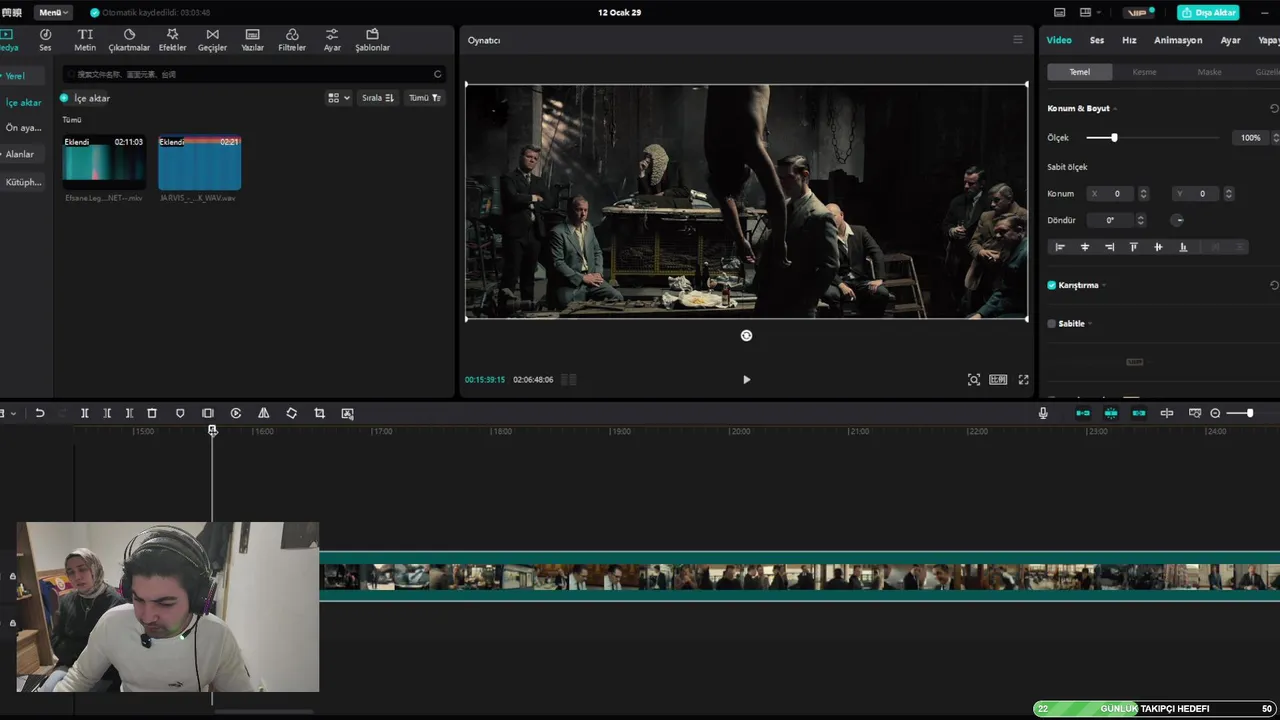Click the Ölçek scale slider handle
This screenshot has height=720, width=1280.
[x=1114, y=138]
